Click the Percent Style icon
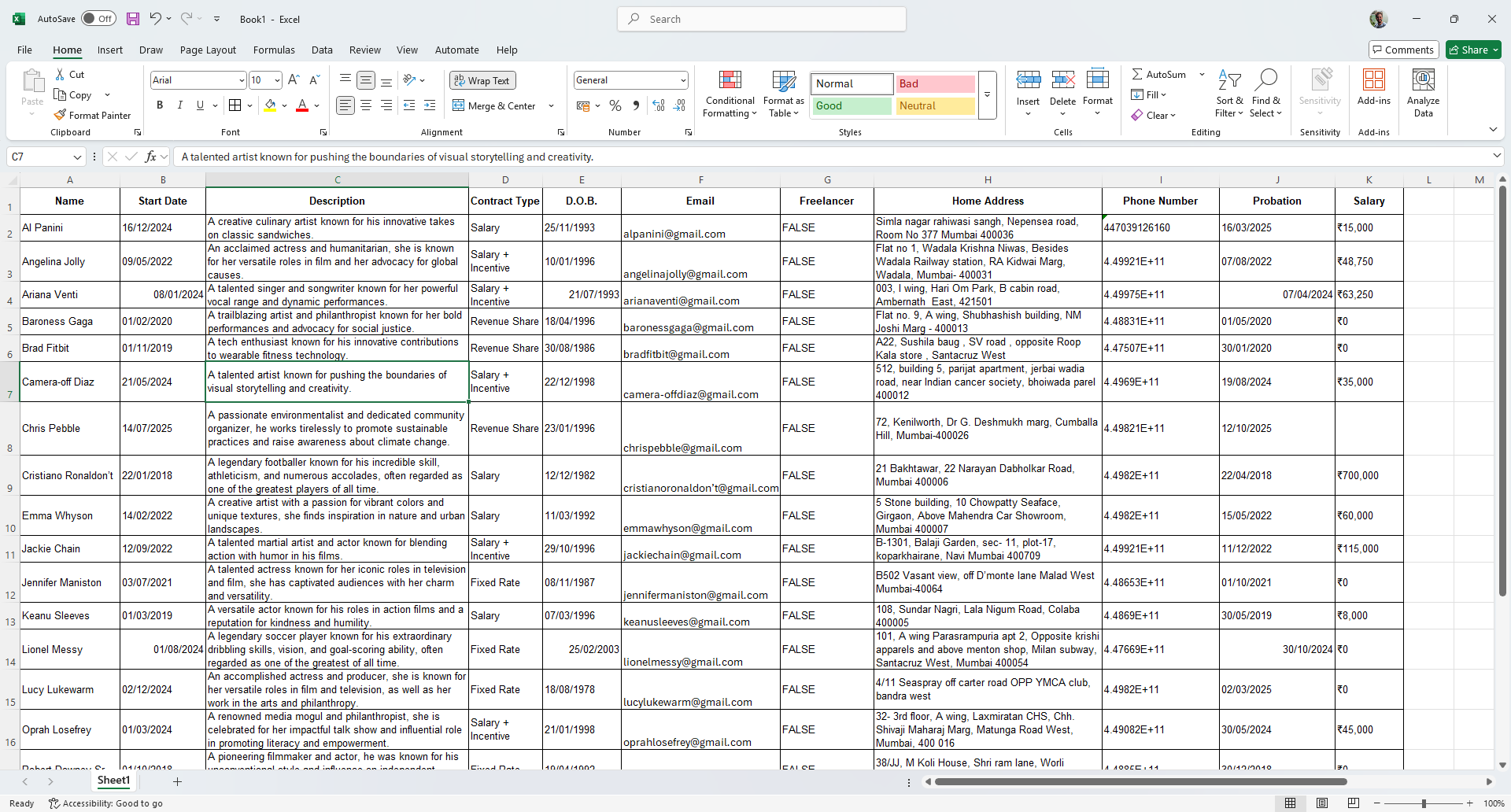1511x812 pixels. click(615, 105)
